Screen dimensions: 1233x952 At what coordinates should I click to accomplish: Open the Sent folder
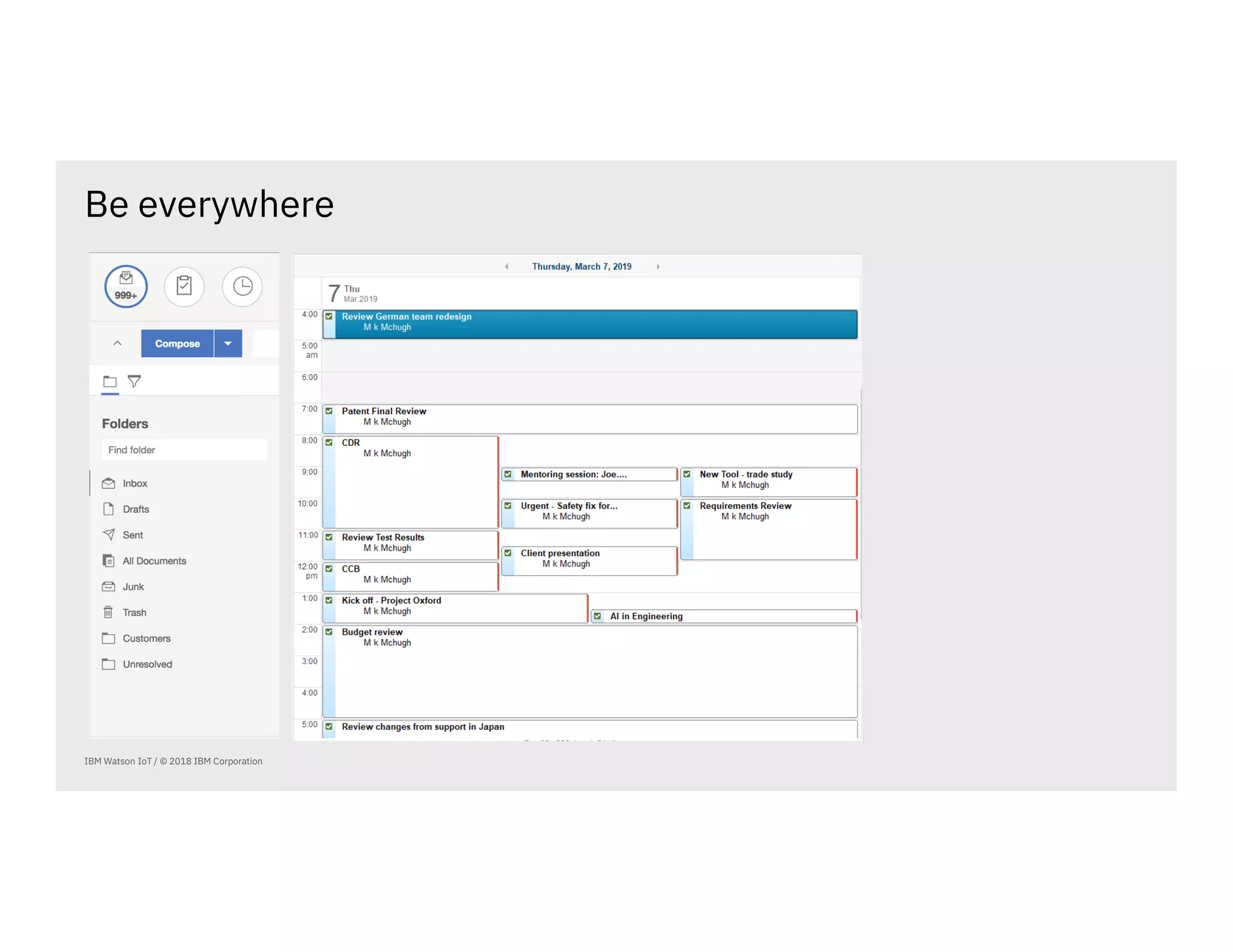coord(132,535)
